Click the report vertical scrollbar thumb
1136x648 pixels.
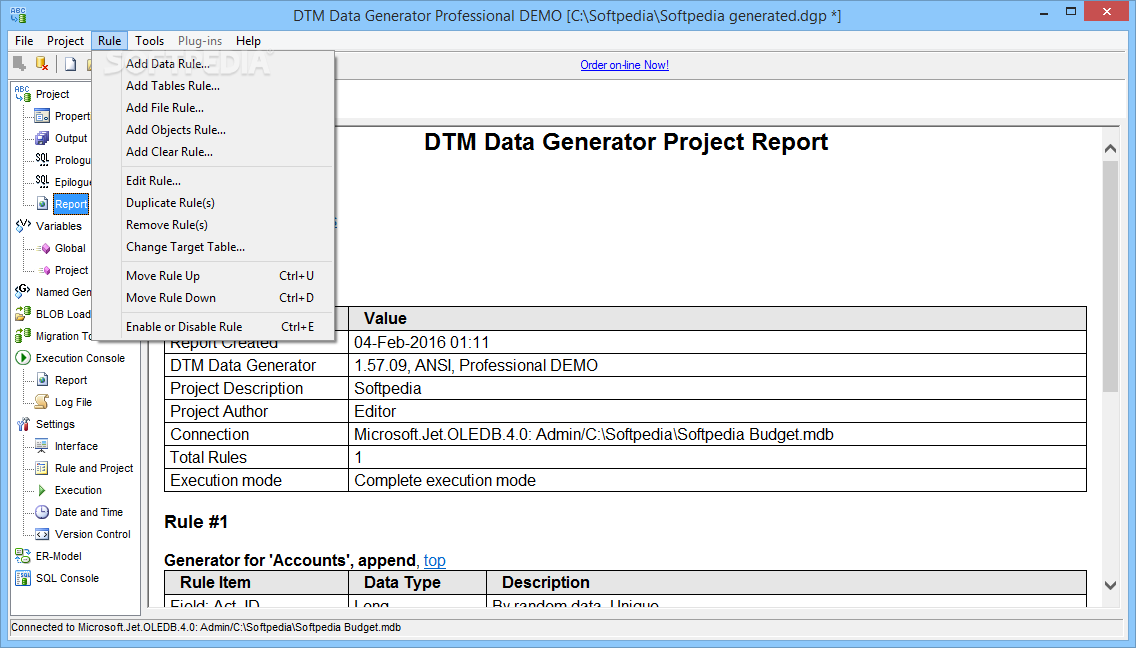pos(1110,276)
